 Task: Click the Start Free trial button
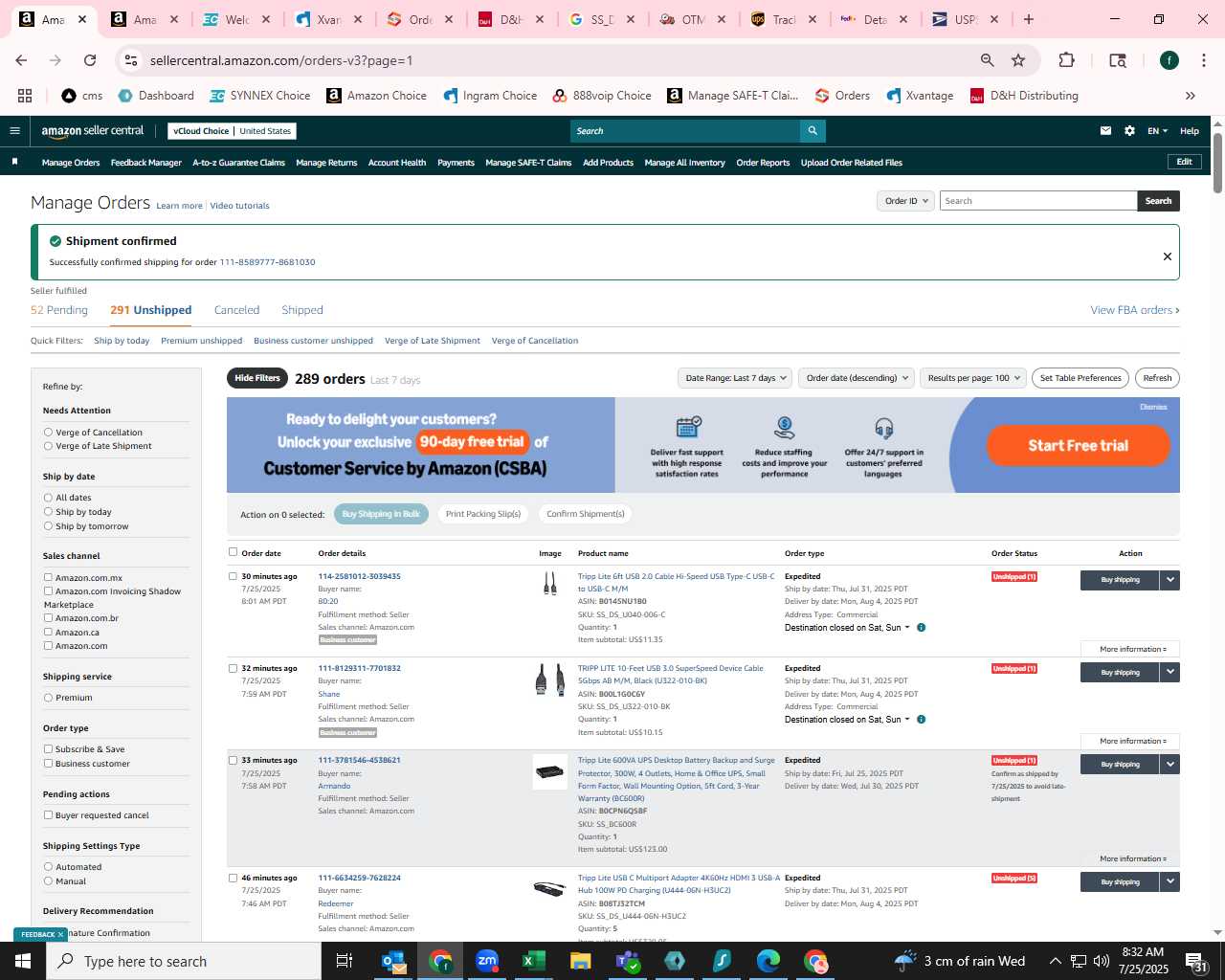[x=1079, y=445]
